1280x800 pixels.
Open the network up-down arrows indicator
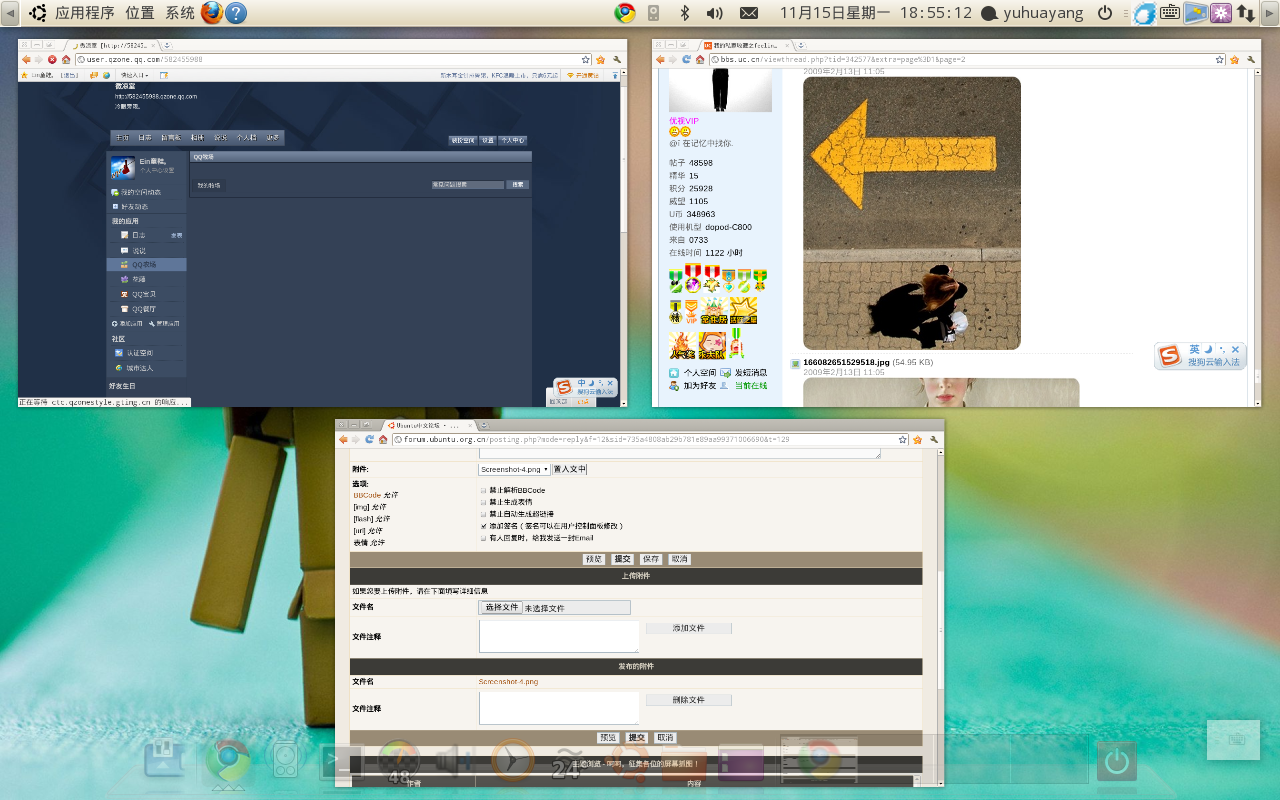(x=1246, y=13)
